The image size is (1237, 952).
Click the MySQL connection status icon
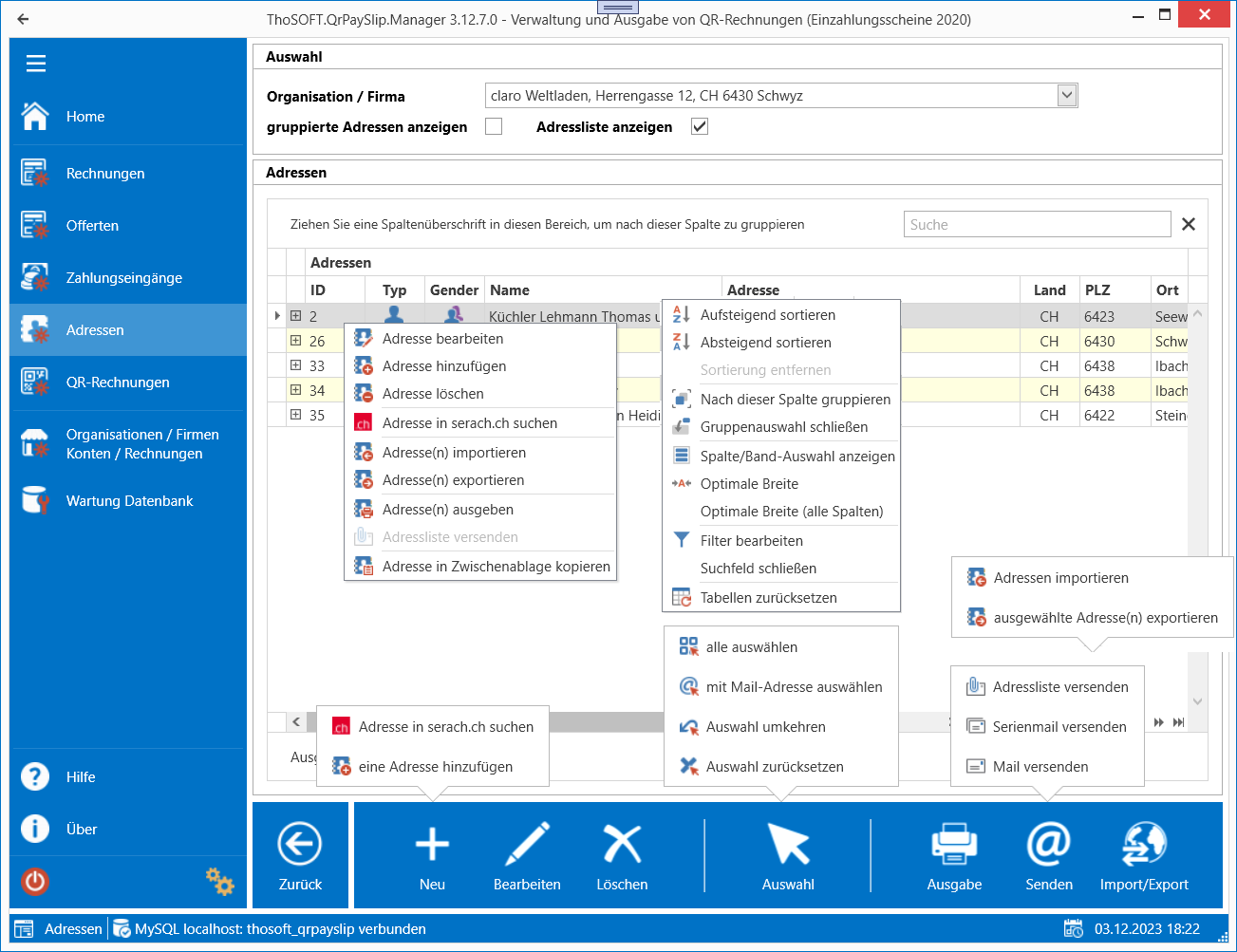click(122, 928)
